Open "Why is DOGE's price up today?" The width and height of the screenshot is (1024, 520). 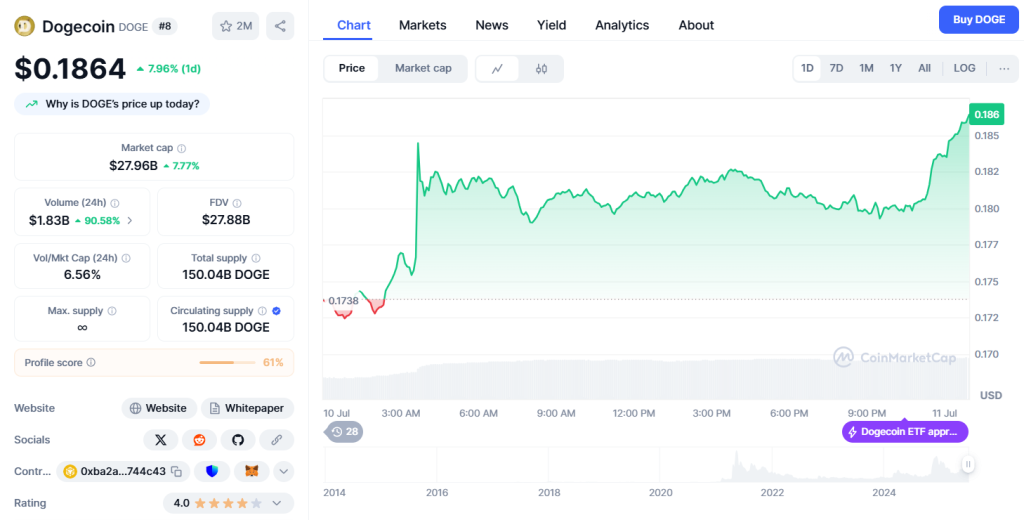[x=113, y=104]
